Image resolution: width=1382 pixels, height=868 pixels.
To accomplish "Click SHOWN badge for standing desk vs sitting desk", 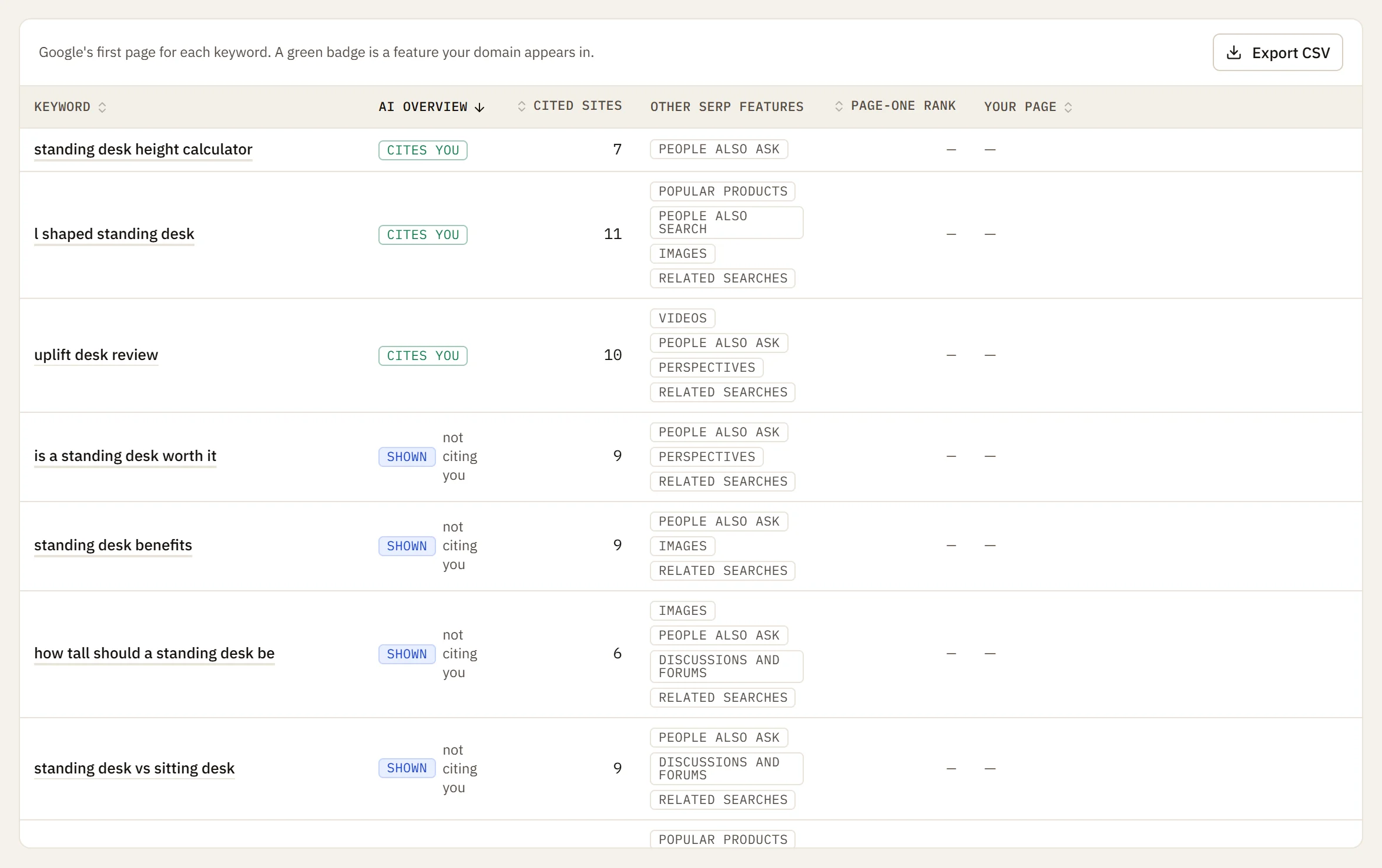I will pos(407,768).
